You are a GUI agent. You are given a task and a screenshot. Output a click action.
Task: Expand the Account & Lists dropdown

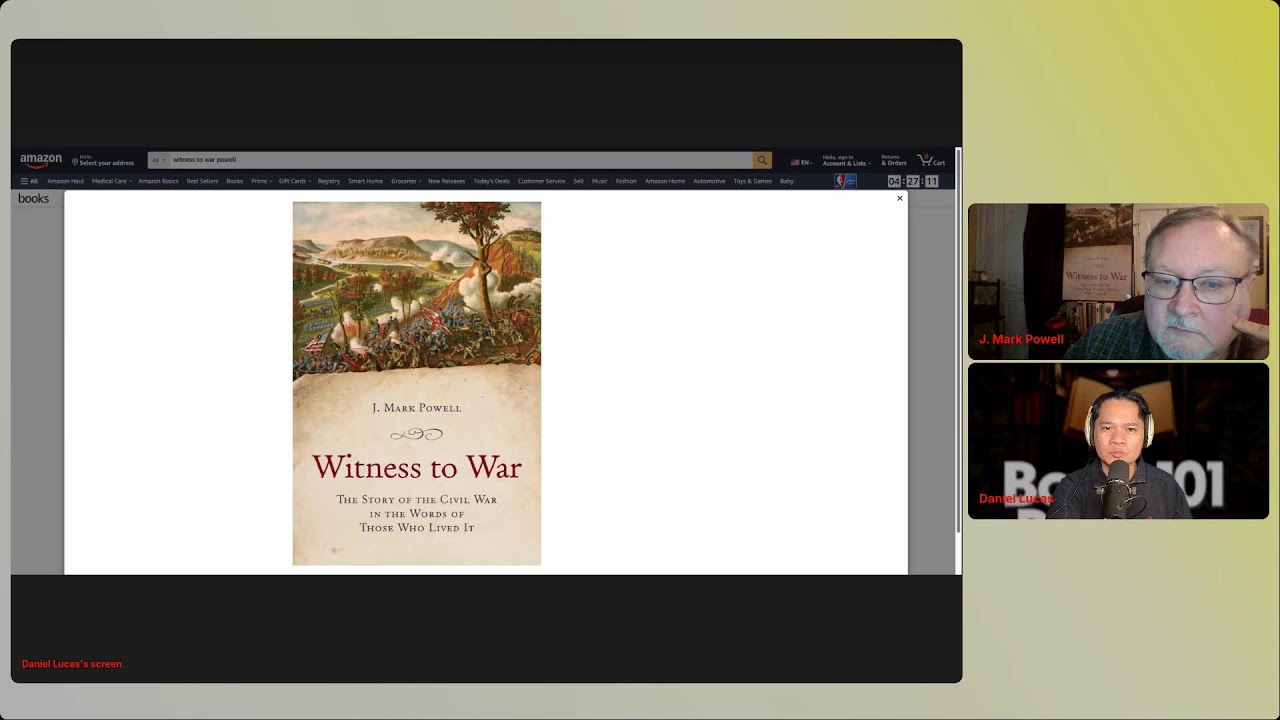pyautogui.click(x=846, y=160)
